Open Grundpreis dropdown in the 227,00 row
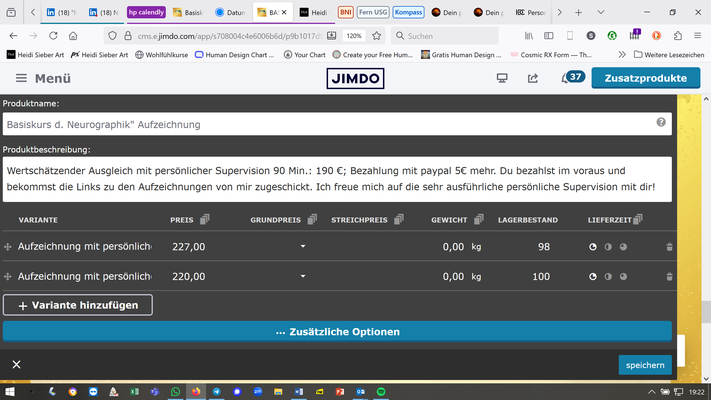The image size is (711, 400). point(303,246)
